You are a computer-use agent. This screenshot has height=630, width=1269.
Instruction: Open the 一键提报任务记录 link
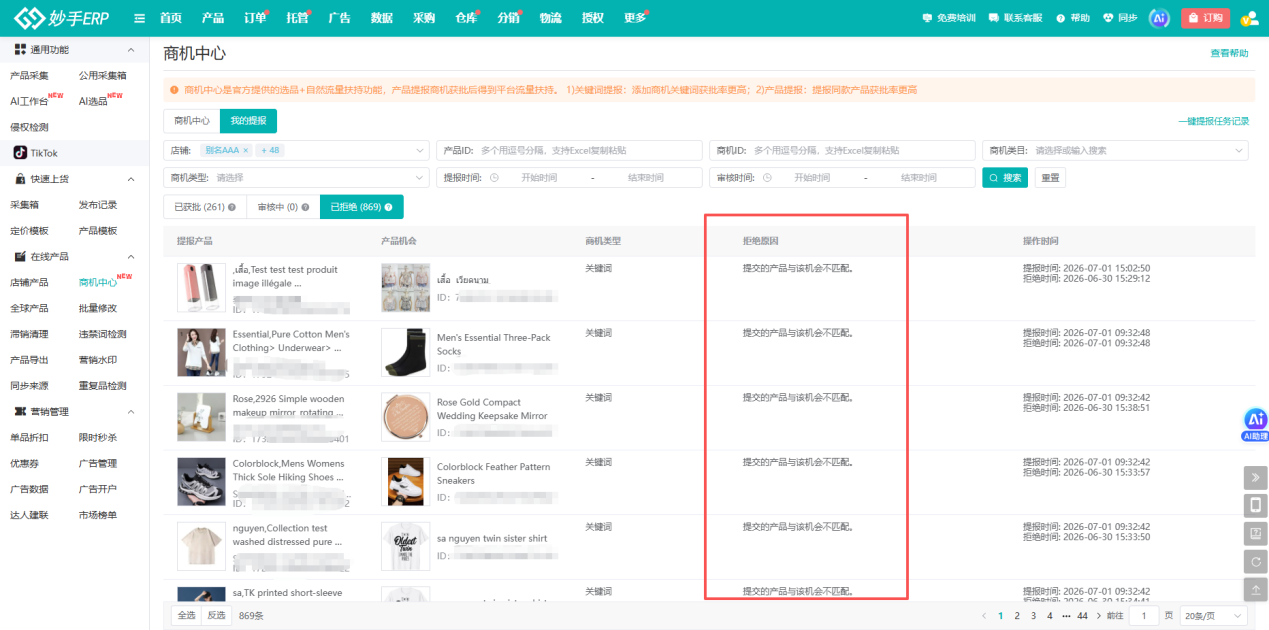click(x=1214, y=121)
